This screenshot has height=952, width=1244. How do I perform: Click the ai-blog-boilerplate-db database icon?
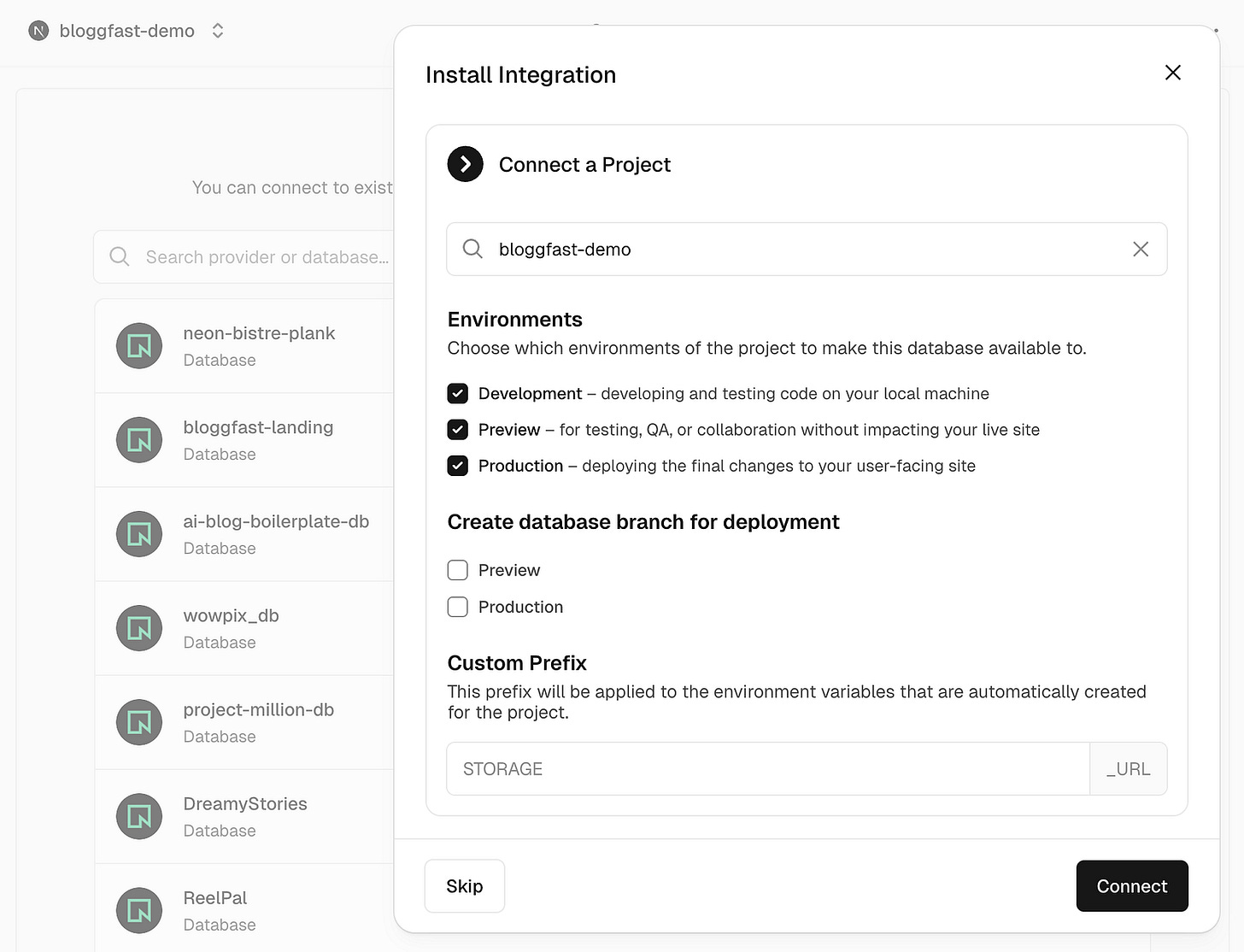[x=138, y=534]
